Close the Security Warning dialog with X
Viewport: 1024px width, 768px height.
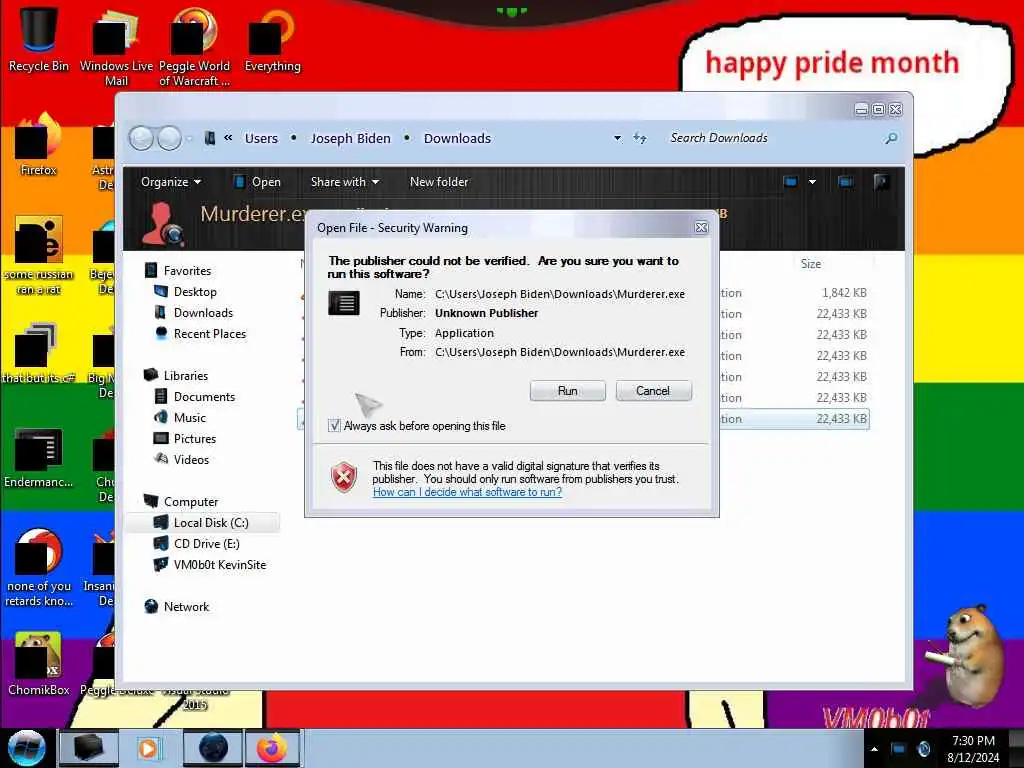701,227
